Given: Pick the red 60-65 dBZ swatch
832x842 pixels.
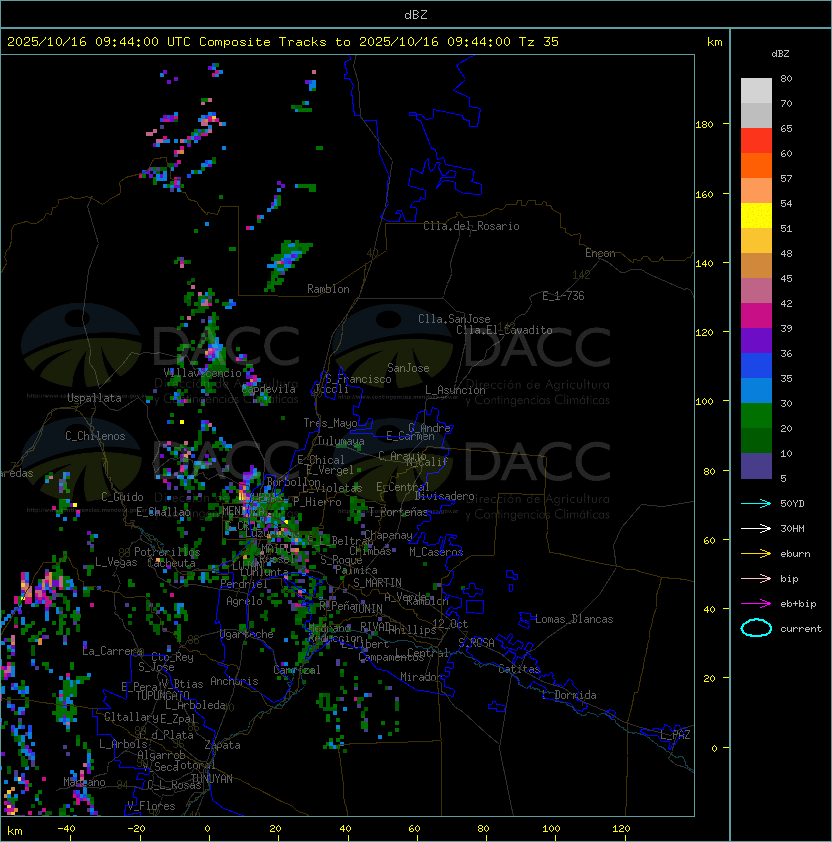Looking at the screenshot, I should [756, 141].
